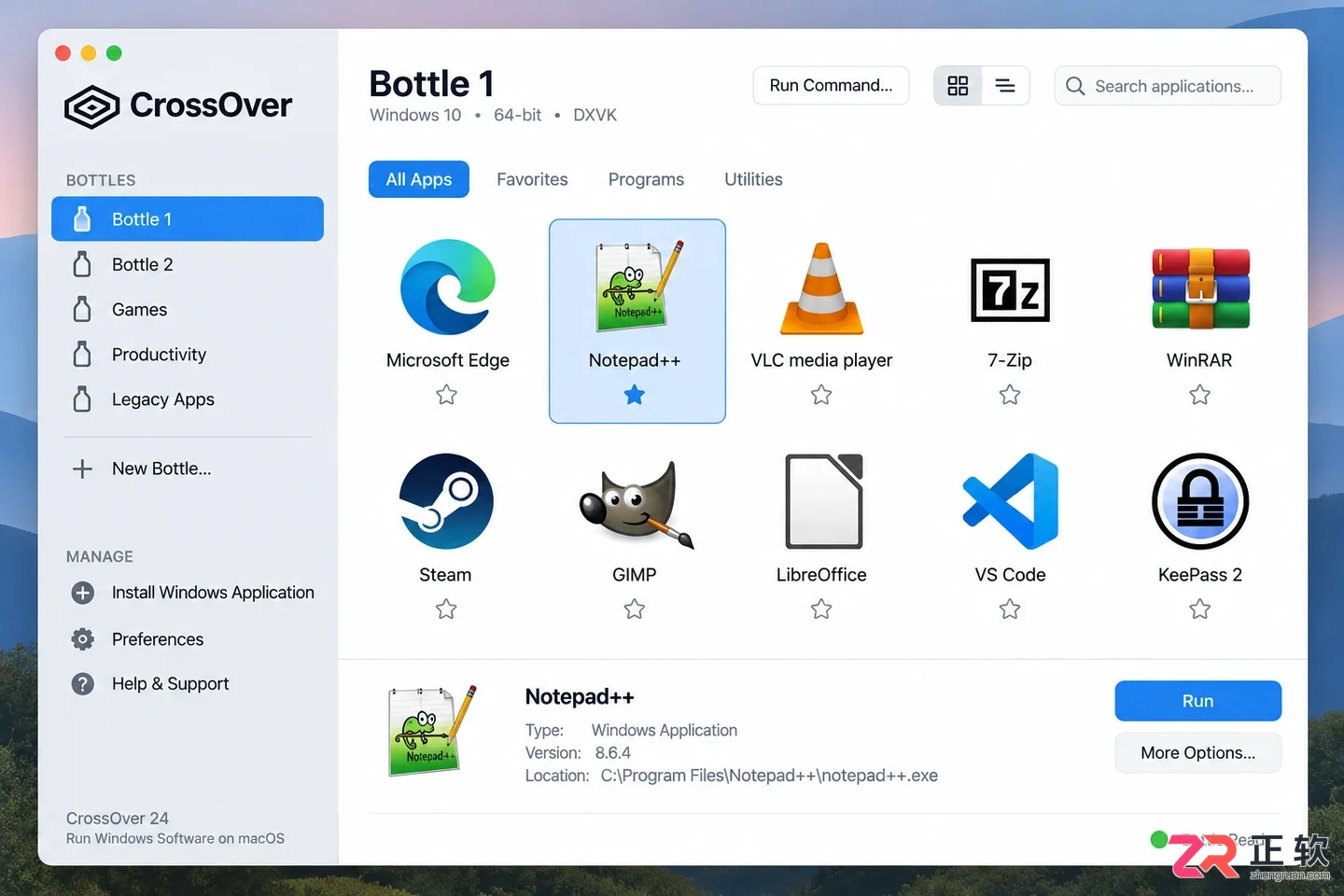The image size is (1344, 896).
Task: Favorite Microsoft Edge with its star
Action: pyautogui.click(x=447, y=395)
